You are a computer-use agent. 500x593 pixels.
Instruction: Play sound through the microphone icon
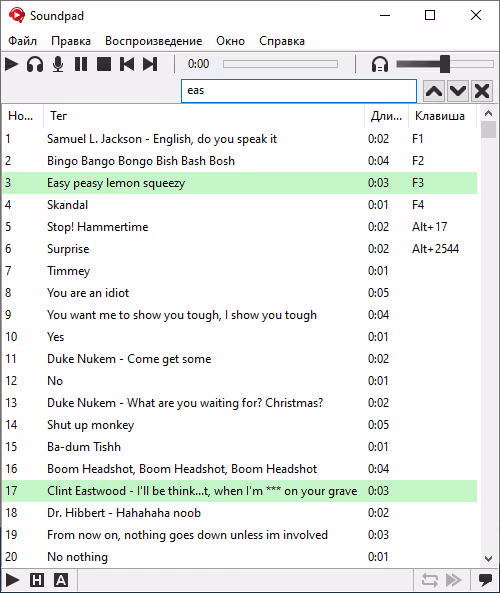[x=58, y=64]
